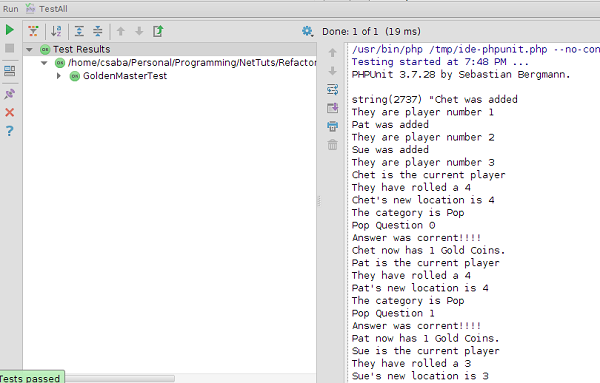Click the Run panel title label
The image size is (600, 383).
click(10, 9)
